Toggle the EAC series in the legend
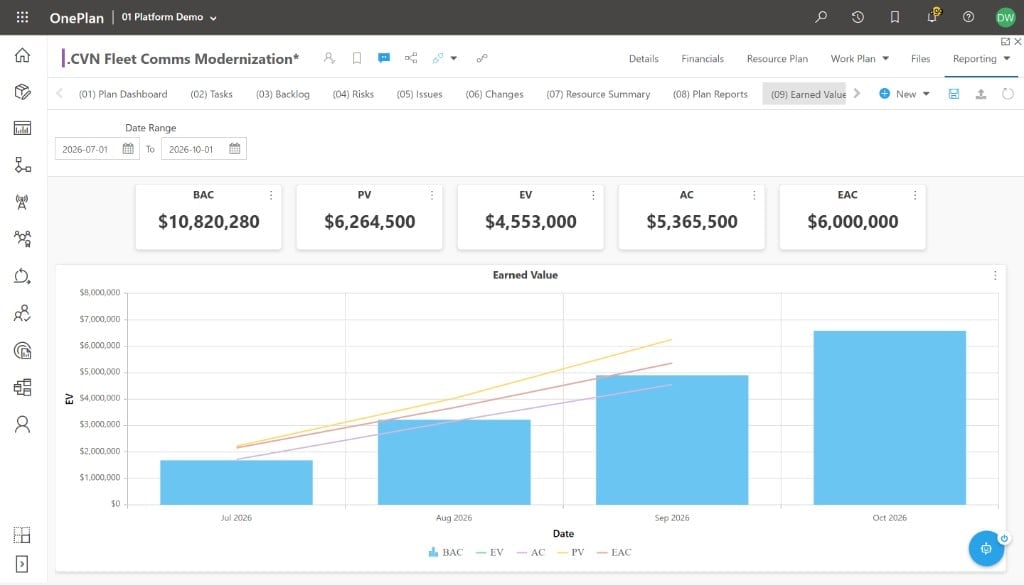This screenshot has height=585, width=1024. [614, 552]
